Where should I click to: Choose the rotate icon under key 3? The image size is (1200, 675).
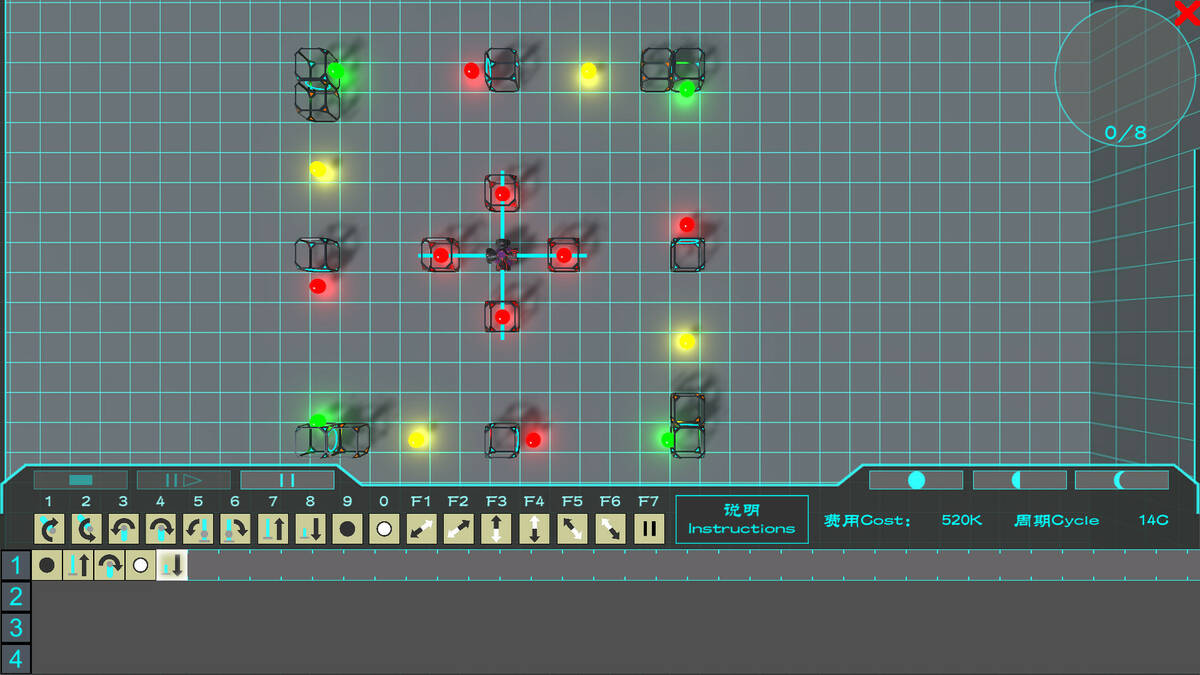click(x=123, y=528)
